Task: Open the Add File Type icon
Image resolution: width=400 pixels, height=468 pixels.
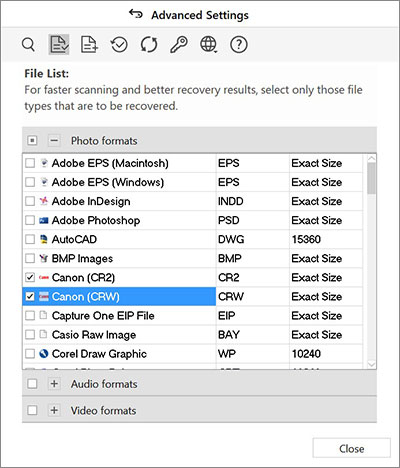Action: point(89,44)
